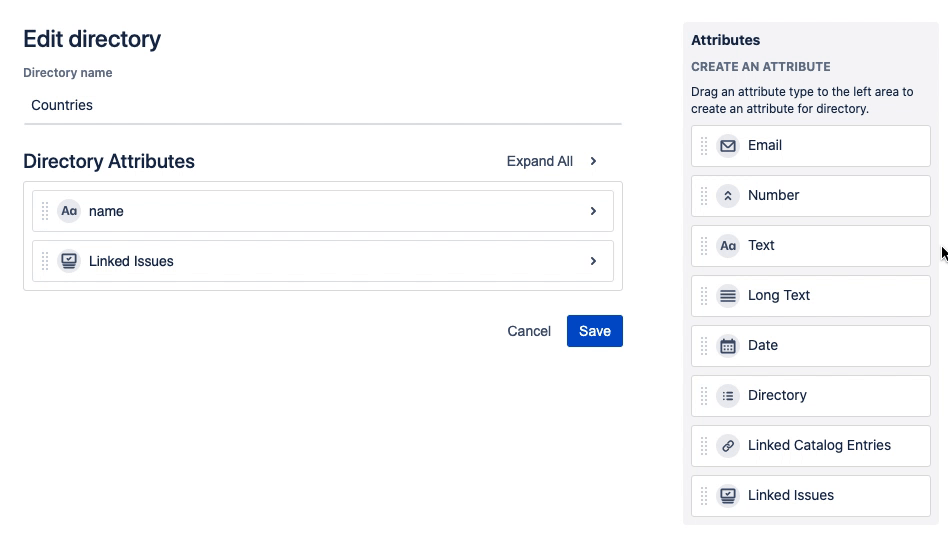948x540 pixels.
Task: Click the Directory list icon
Action: [728, 396]
